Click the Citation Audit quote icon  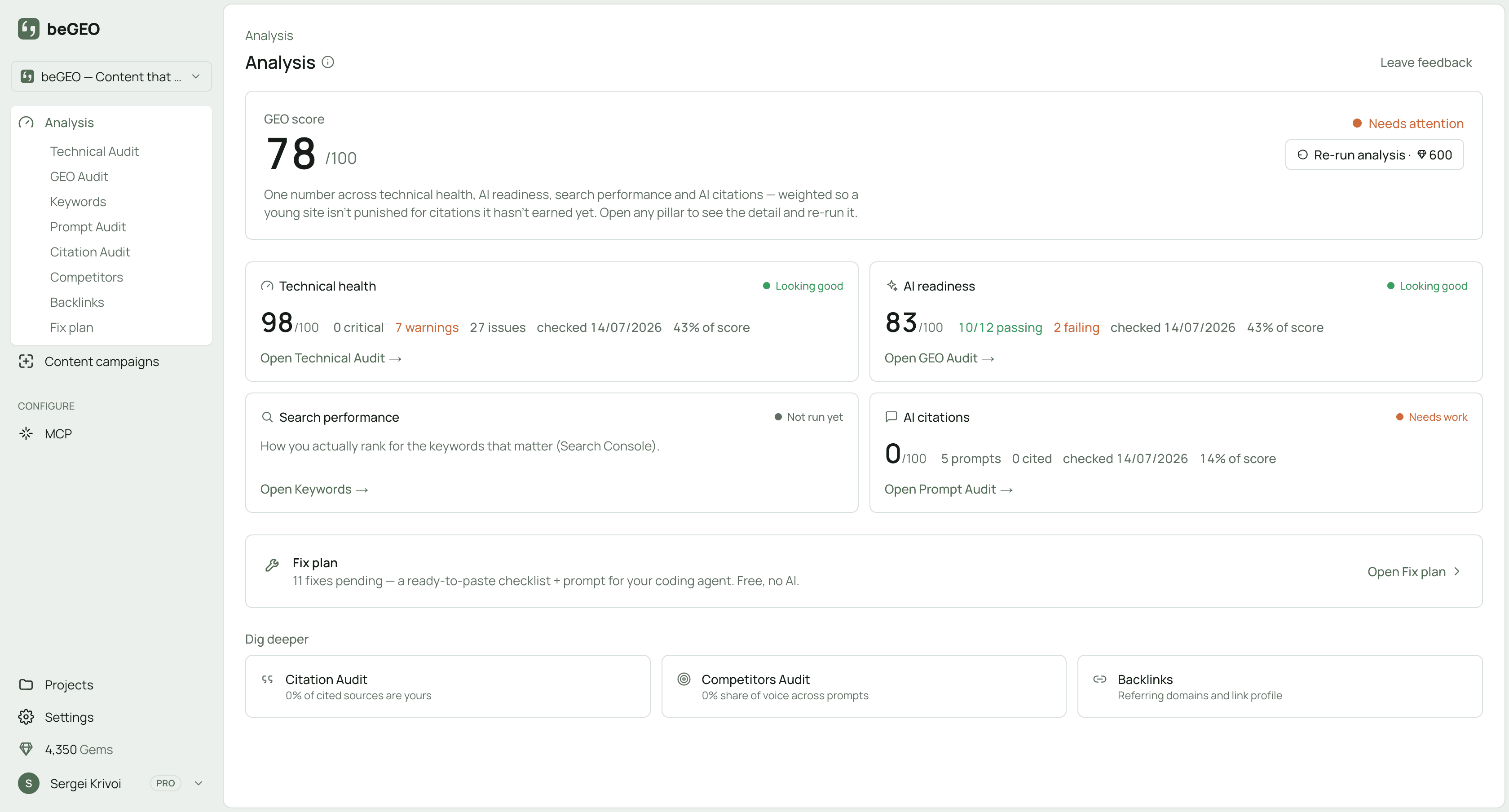[267, 680]
